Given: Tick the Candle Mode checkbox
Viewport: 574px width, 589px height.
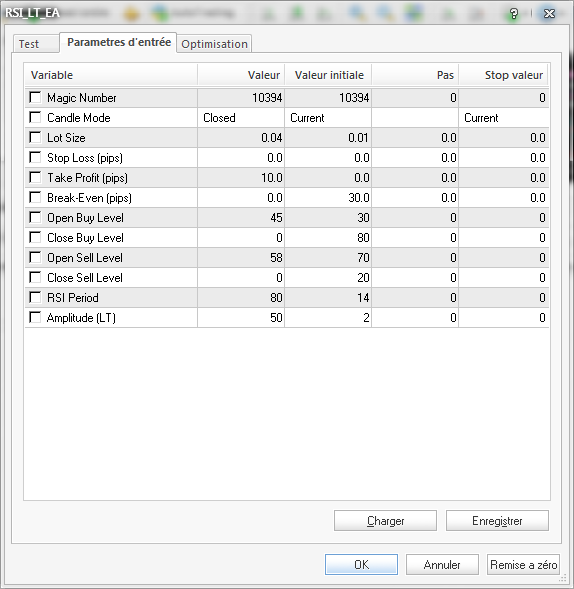Looking at the screenshot, I should 35,117.
